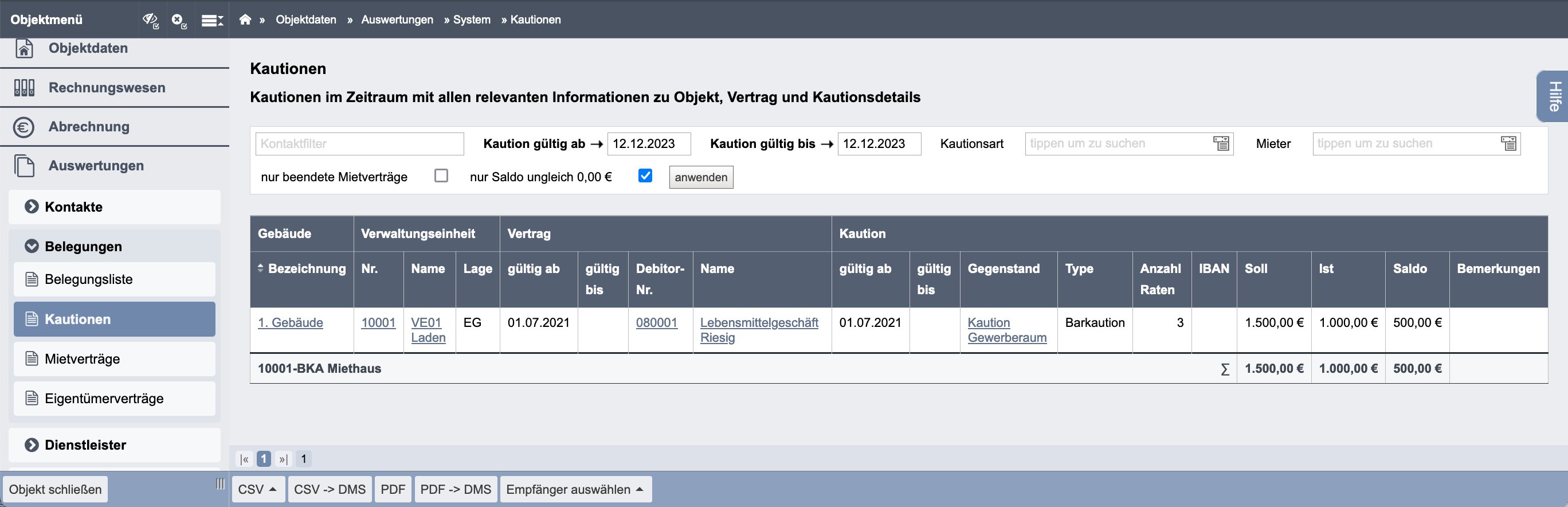Screen dimensions: 1568x507
Task: Click the Eigentümerverträge document icon
Action: tap(32, 399)
